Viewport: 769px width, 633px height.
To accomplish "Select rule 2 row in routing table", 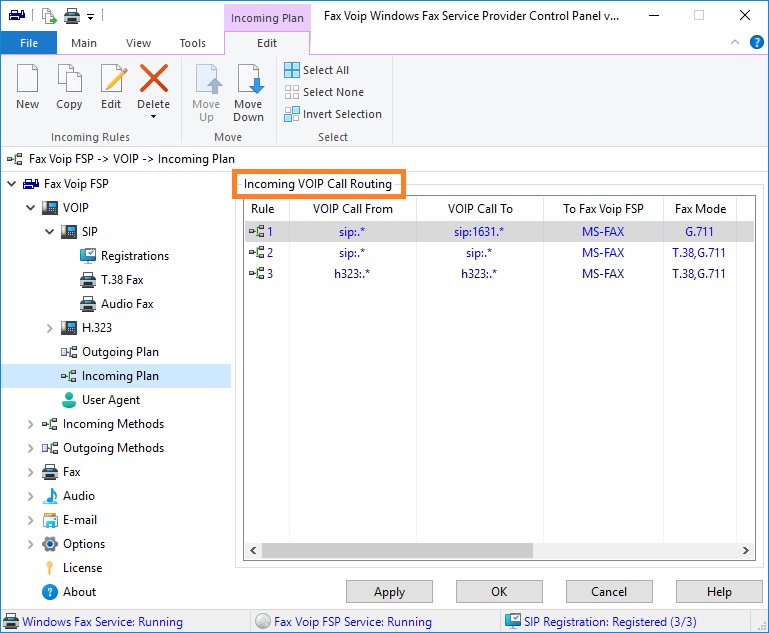I will tap(499, 253).
